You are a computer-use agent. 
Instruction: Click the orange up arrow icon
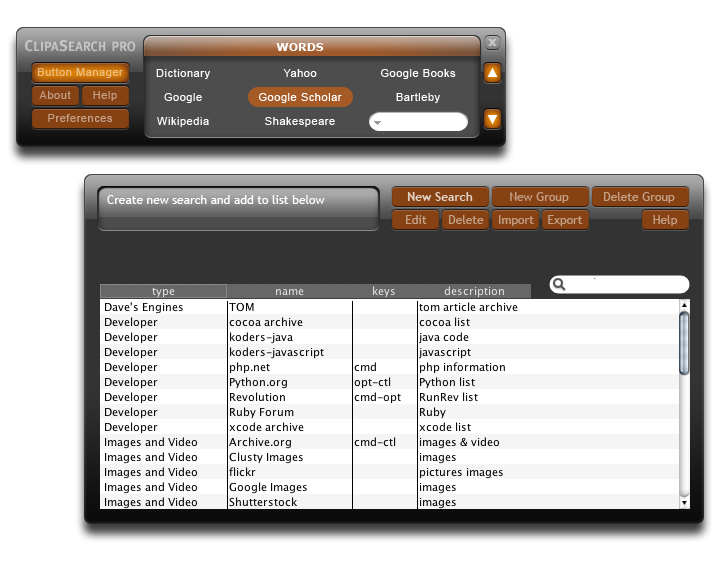tap(492, 73)
